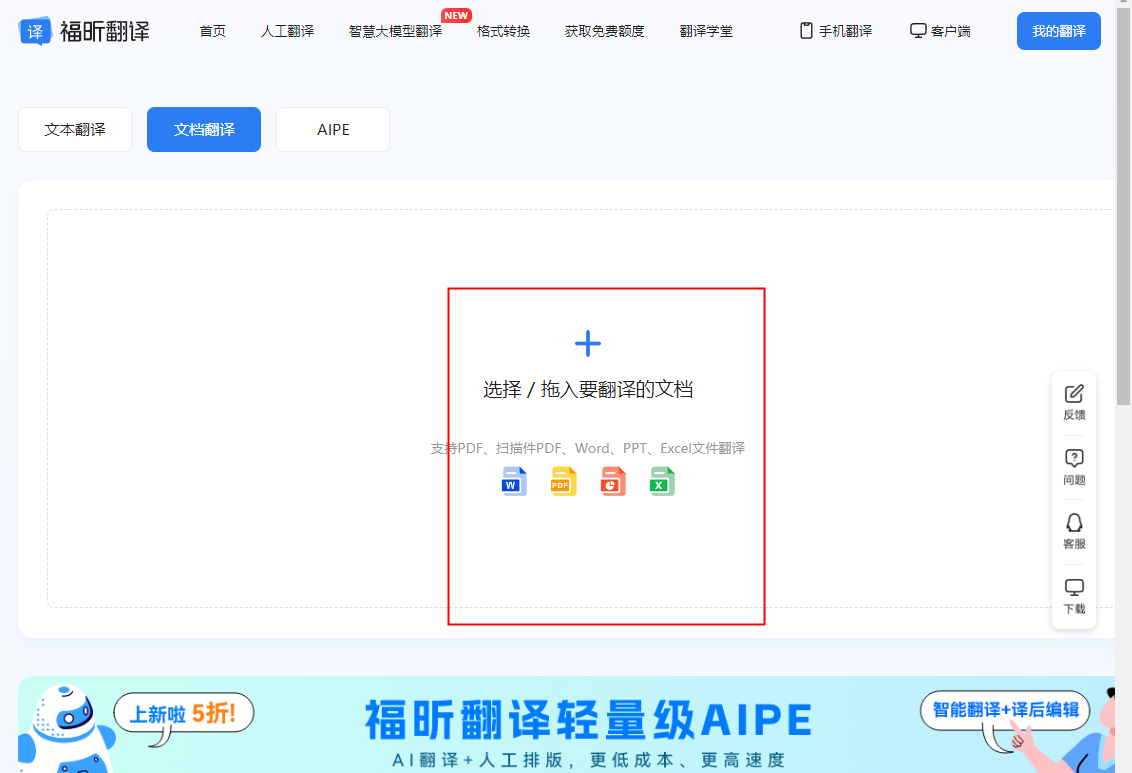Click the 我的翻译 button
This screenshot has height=773, width=1132.
1058,30
